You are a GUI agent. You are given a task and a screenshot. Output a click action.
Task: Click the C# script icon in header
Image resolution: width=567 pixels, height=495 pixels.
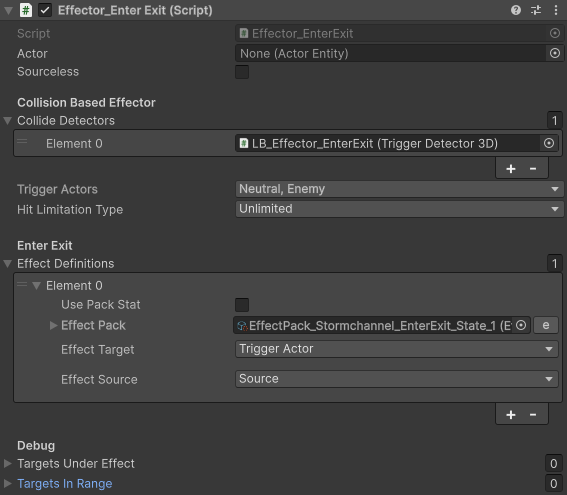click(x=26, y=10)
